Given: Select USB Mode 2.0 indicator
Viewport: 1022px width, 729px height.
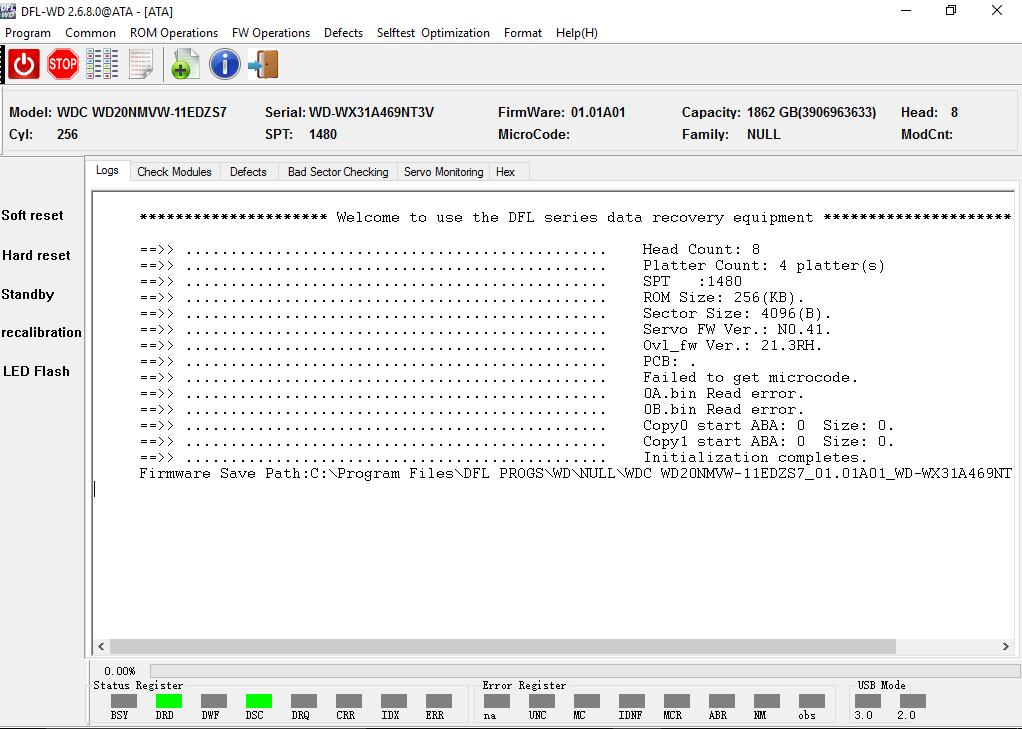Looking at the screenshot, I should coord(912,701).
